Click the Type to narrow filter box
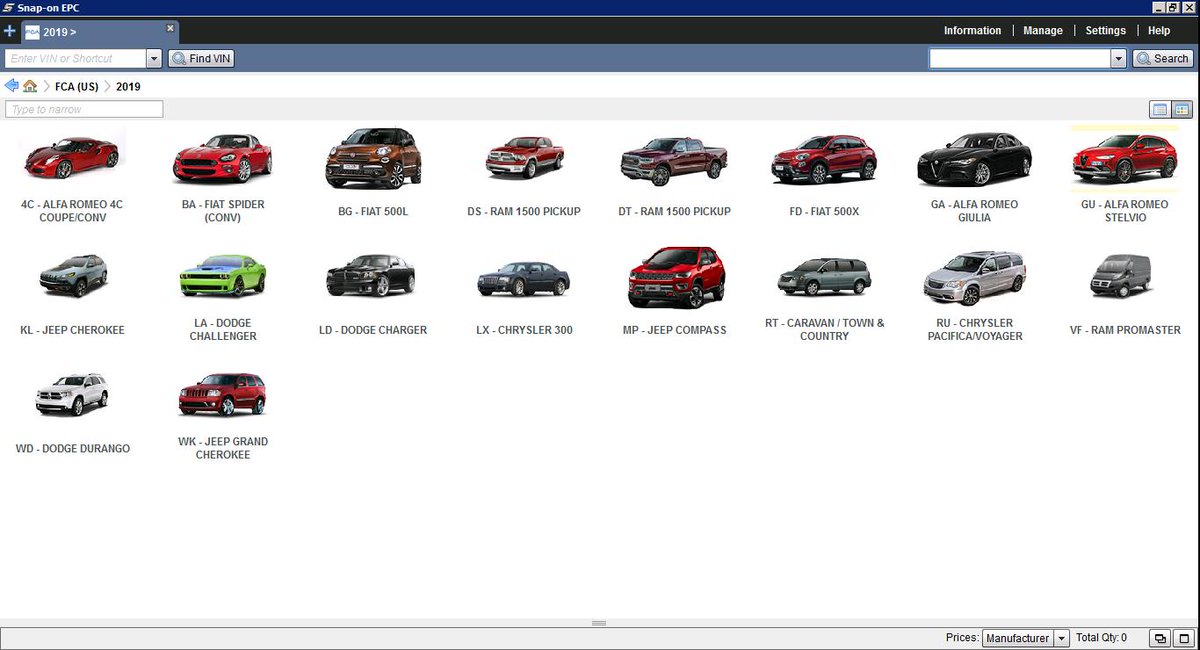Screen dimensions: 1200x650 pyautogui.click(x=84, y=109)
